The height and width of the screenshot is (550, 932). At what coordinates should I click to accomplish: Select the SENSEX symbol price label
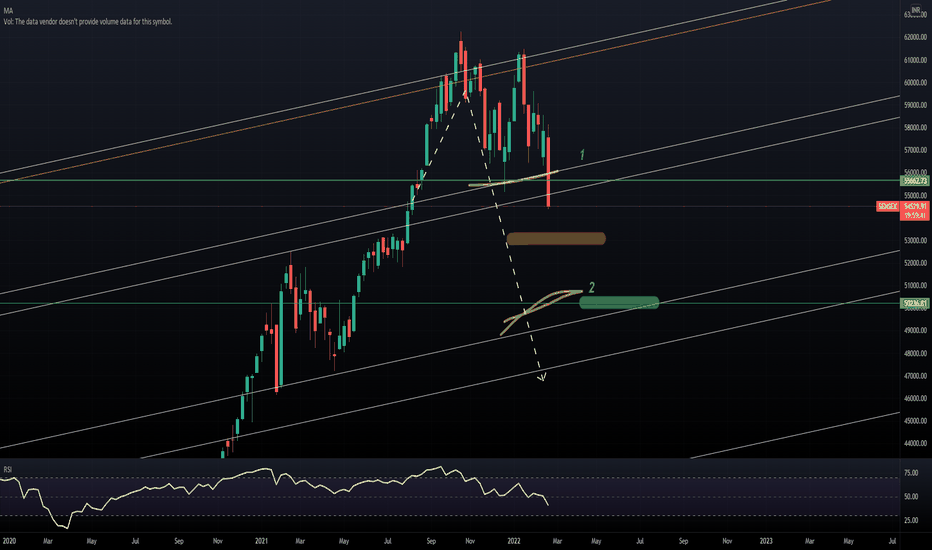(888, 206)
